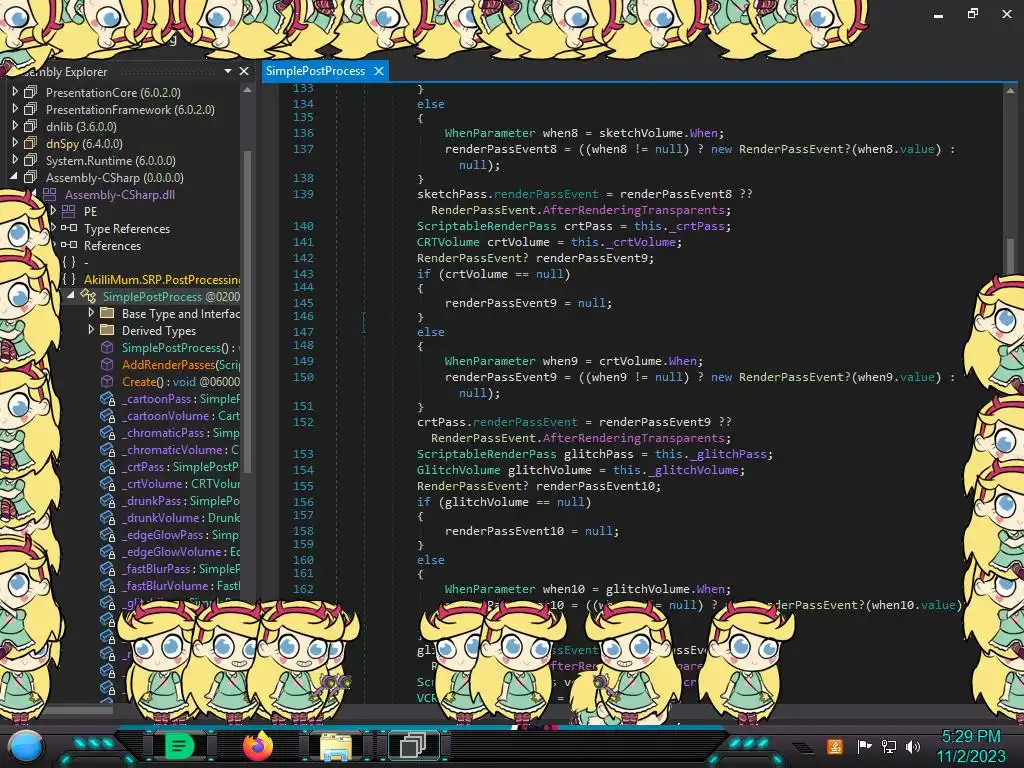Click the System.Runtime assembly icon
This screenshot has height=768, width=1024.
click(31, 160)
